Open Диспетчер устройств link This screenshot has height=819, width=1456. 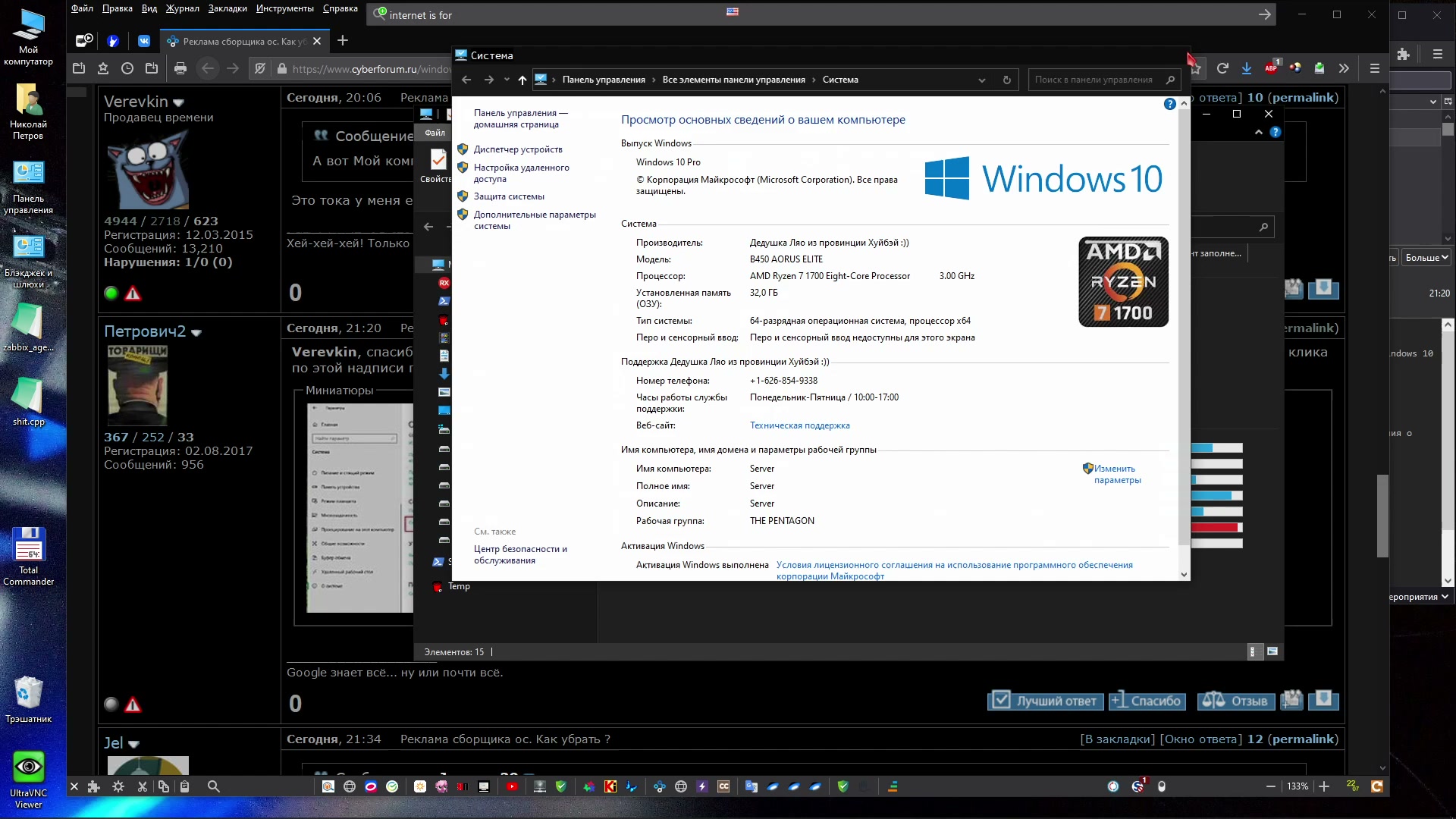tap(518, 149)
